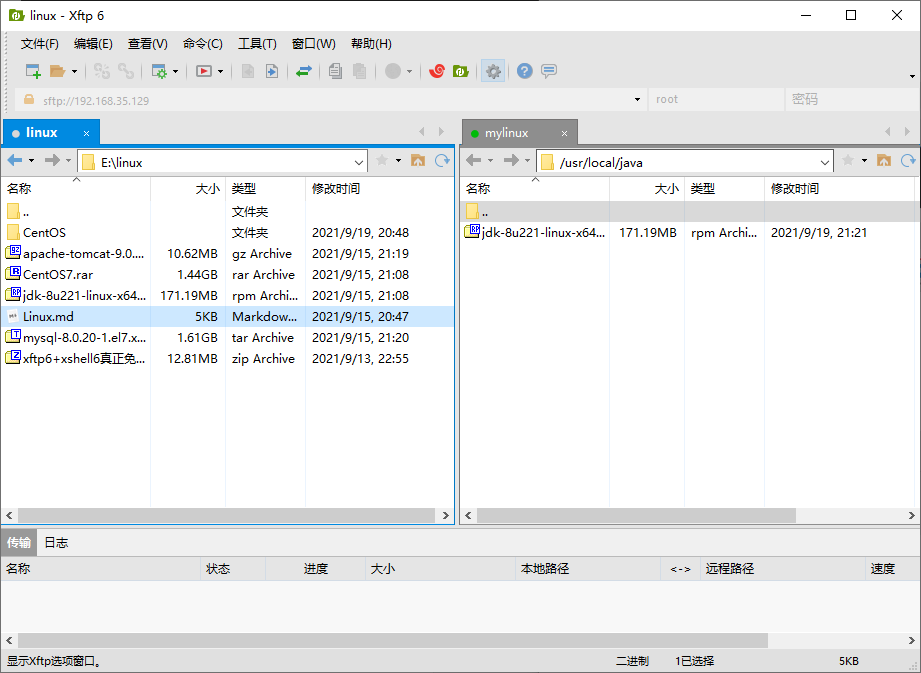921x673 pixels.
Task: Click the chat feedback bubble icon
Action: pyautogui.click(x=549, y=71)
